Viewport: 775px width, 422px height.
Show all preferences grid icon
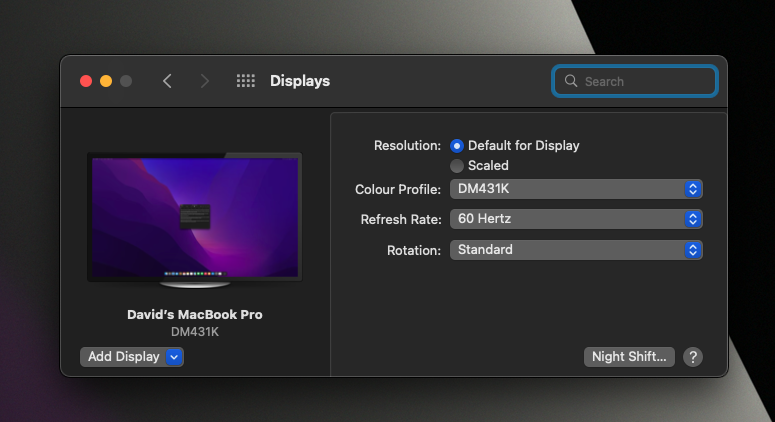246,81
